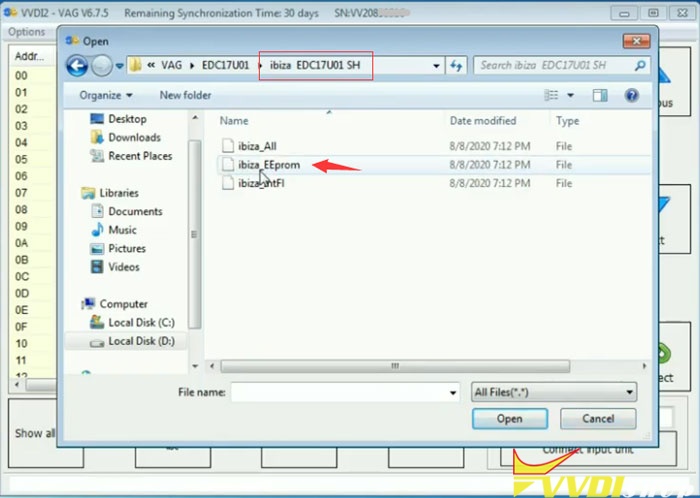The width and height of the screenshot is (700, 498).
Task: Open Options menu in VVDI2 window
Action: click(26, 32)
